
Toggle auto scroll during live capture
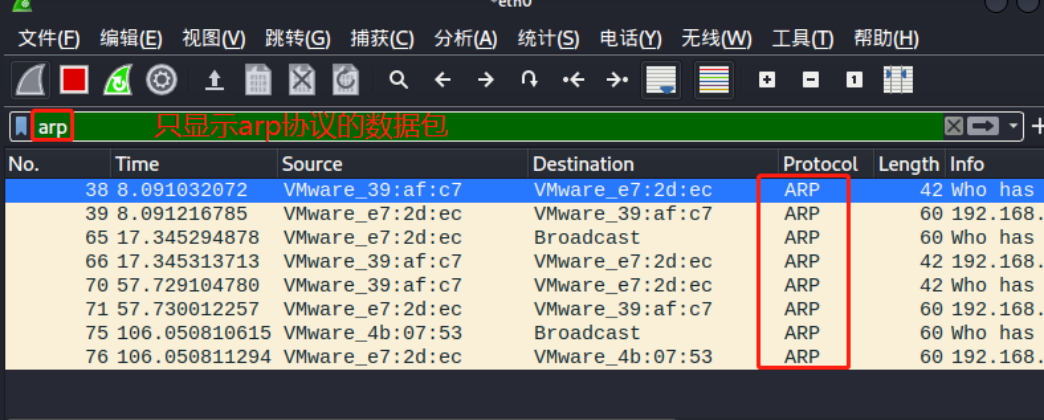click(x=661, y=80)
